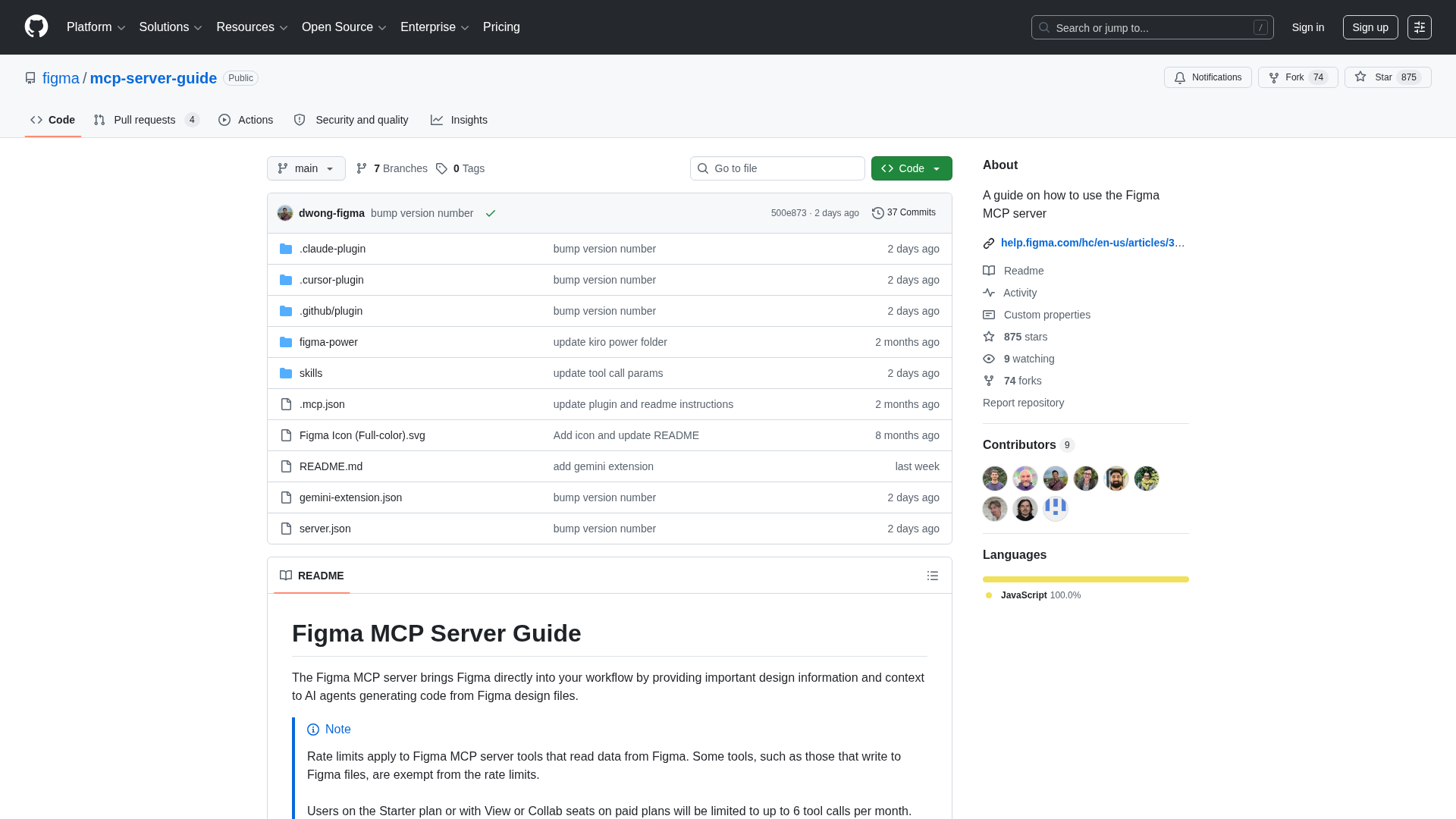Click the commit history clock icon
Screen dimensions: 1456x819
click(x=877, y=213)
